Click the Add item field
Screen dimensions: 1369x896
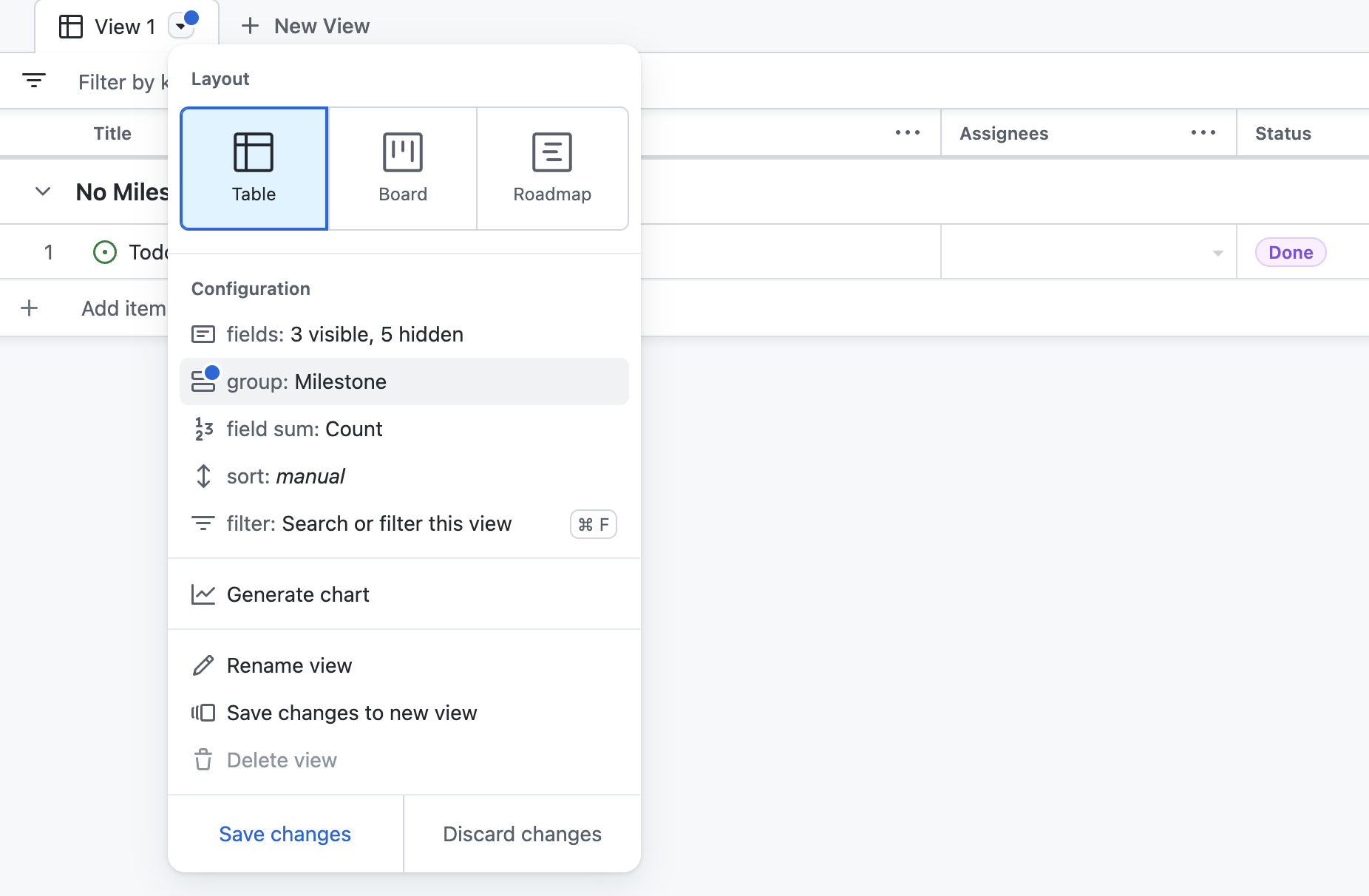[x=123, y=308]
